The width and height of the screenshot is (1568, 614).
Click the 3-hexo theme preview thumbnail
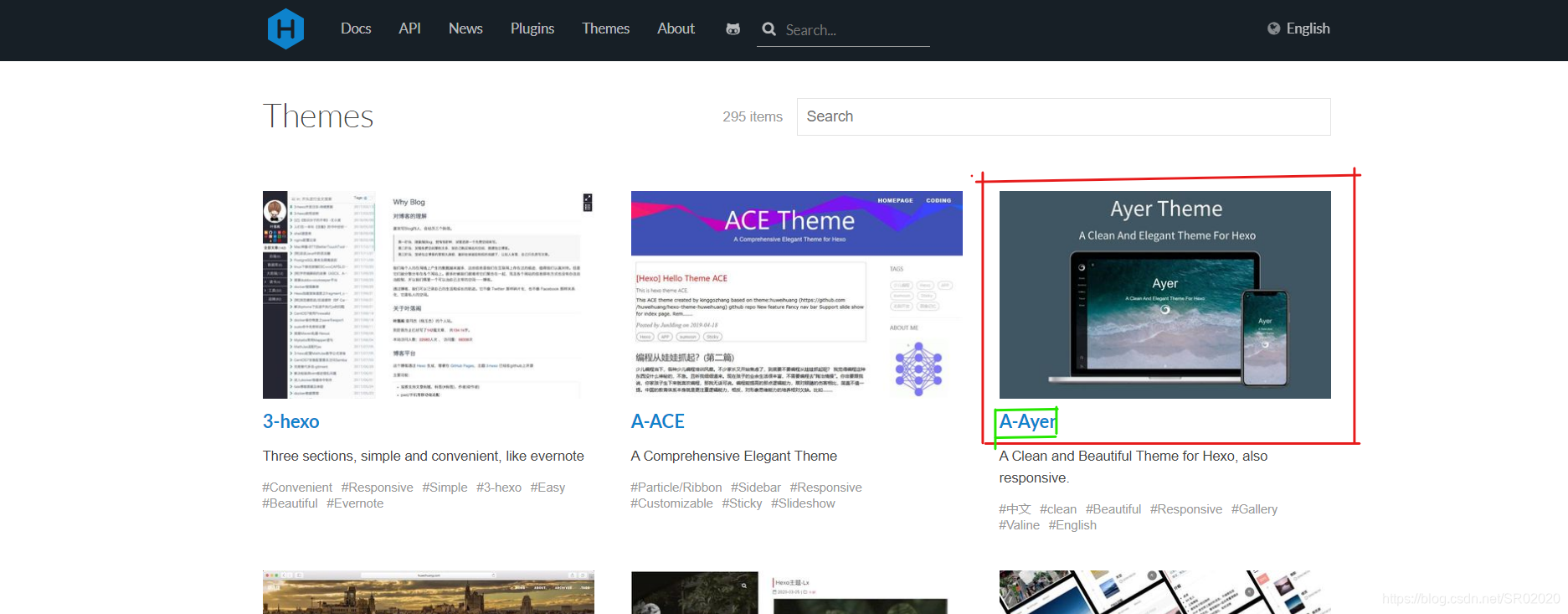(x=429, y=295)
